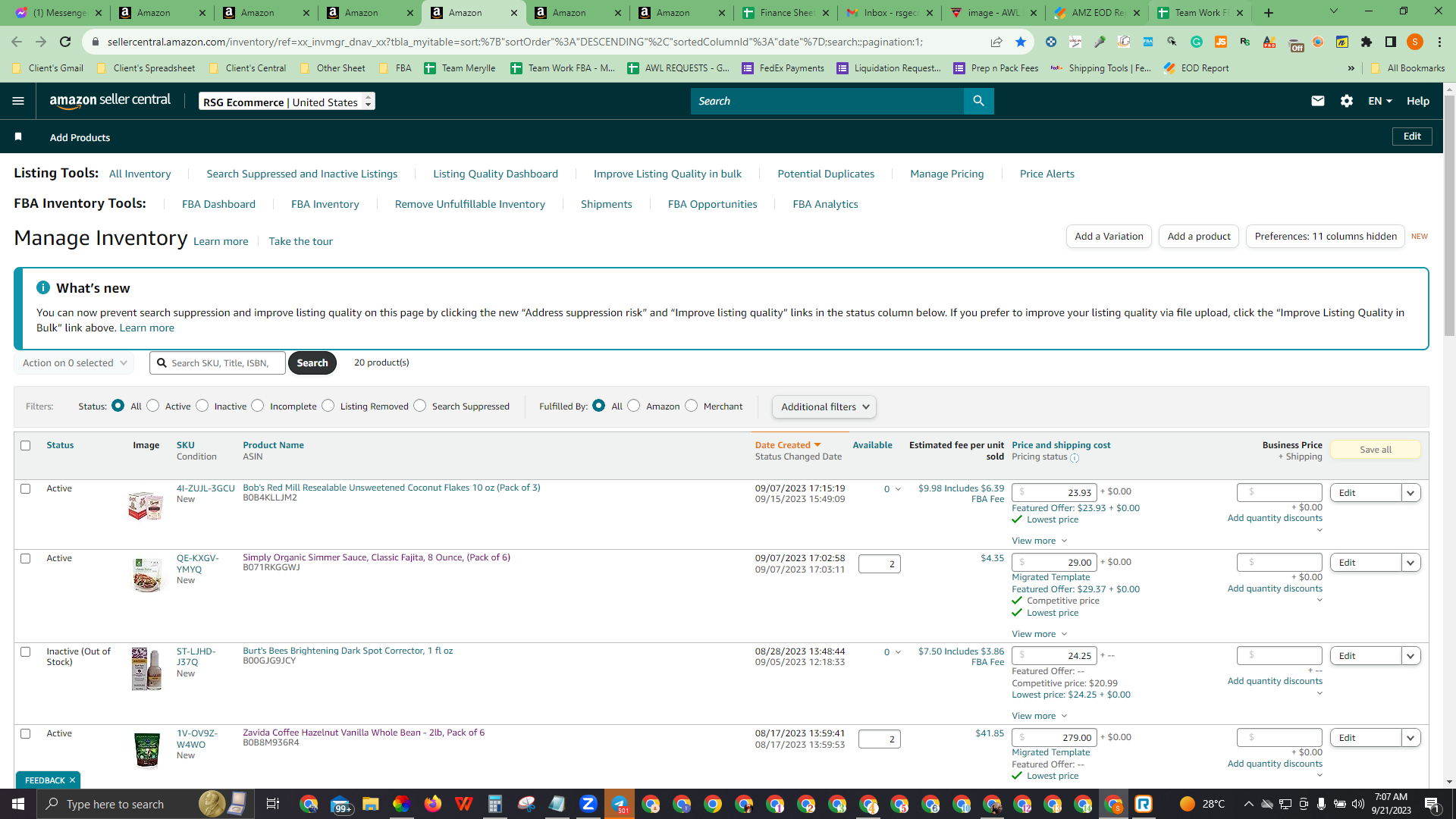Go to Manage Pricing
This screenshot has height=819, width=1456.
tap(946, 174)
